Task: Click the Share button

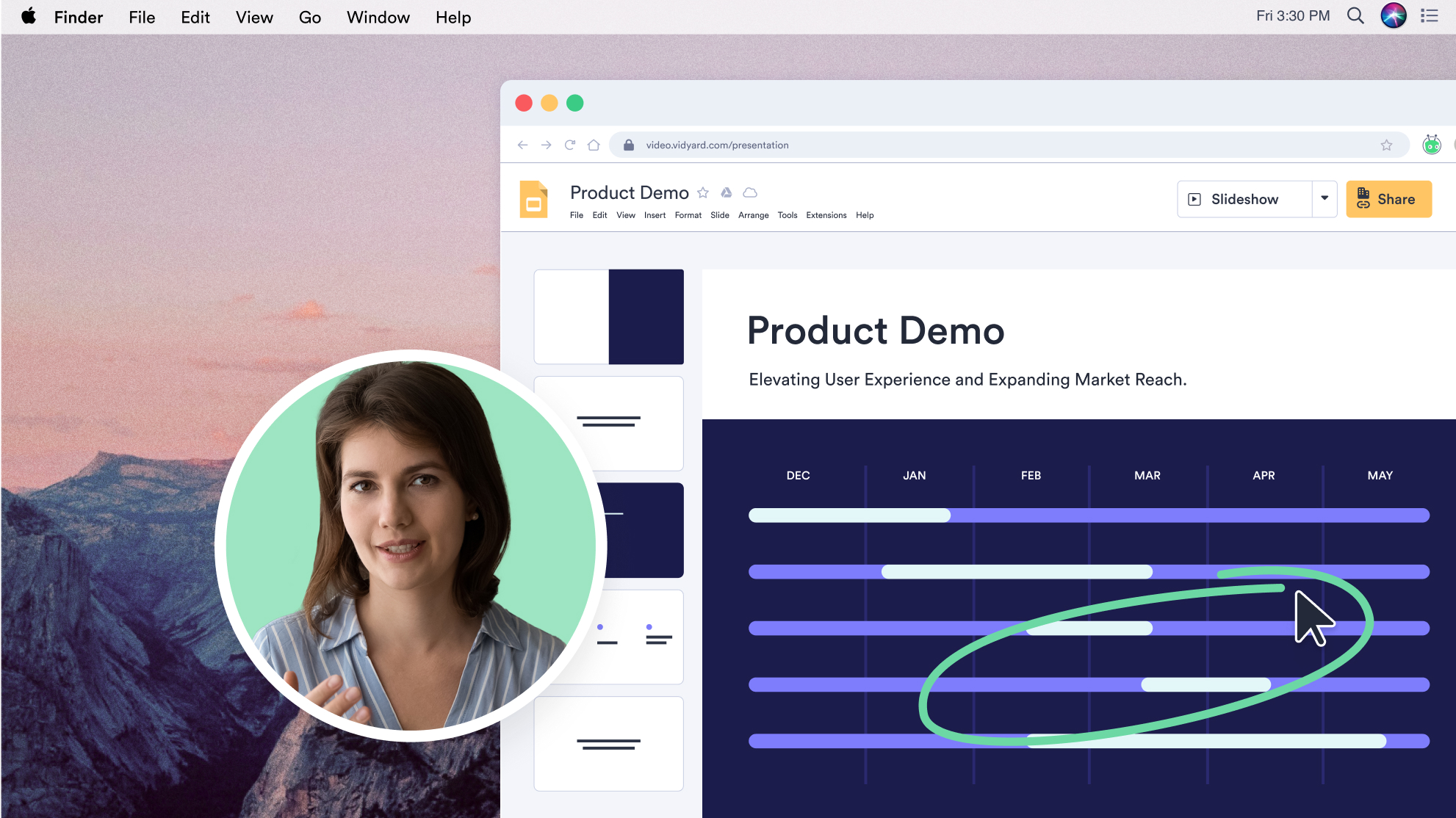Action: pos(1388,199)
